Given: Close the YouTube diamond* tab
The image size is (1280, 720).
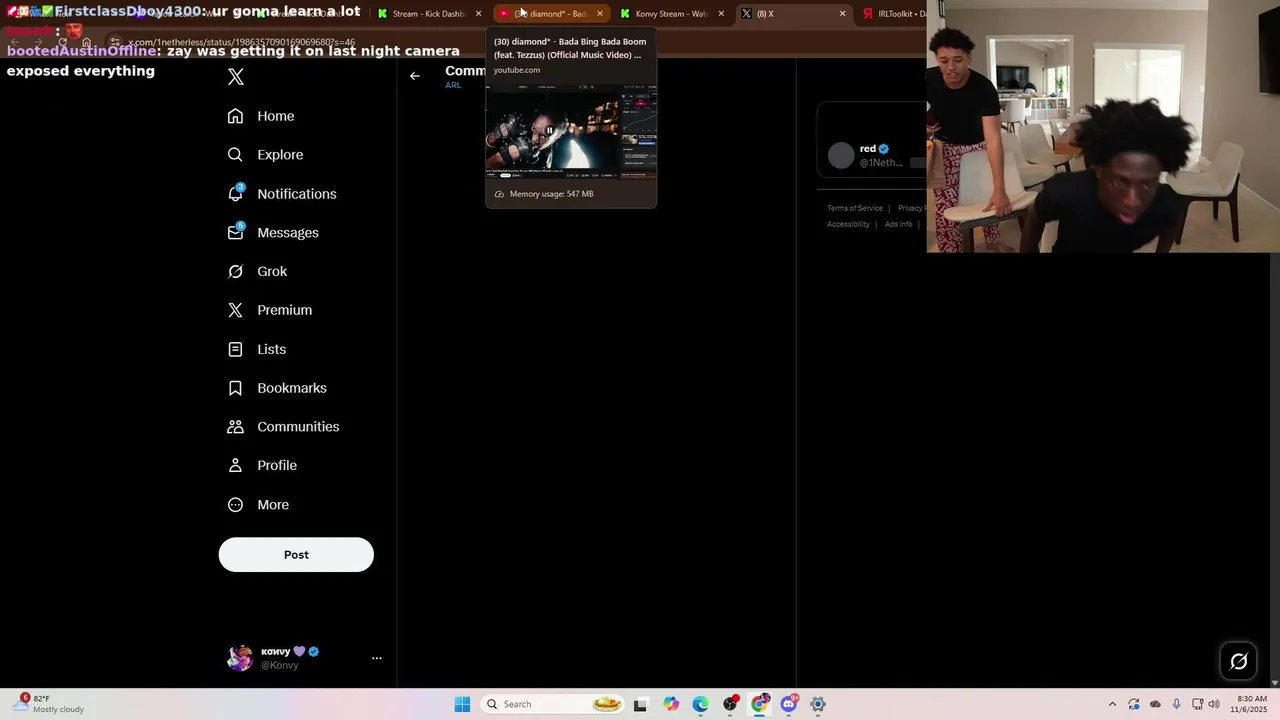Looking at the screenshot, I should click(x=600, y=14).
